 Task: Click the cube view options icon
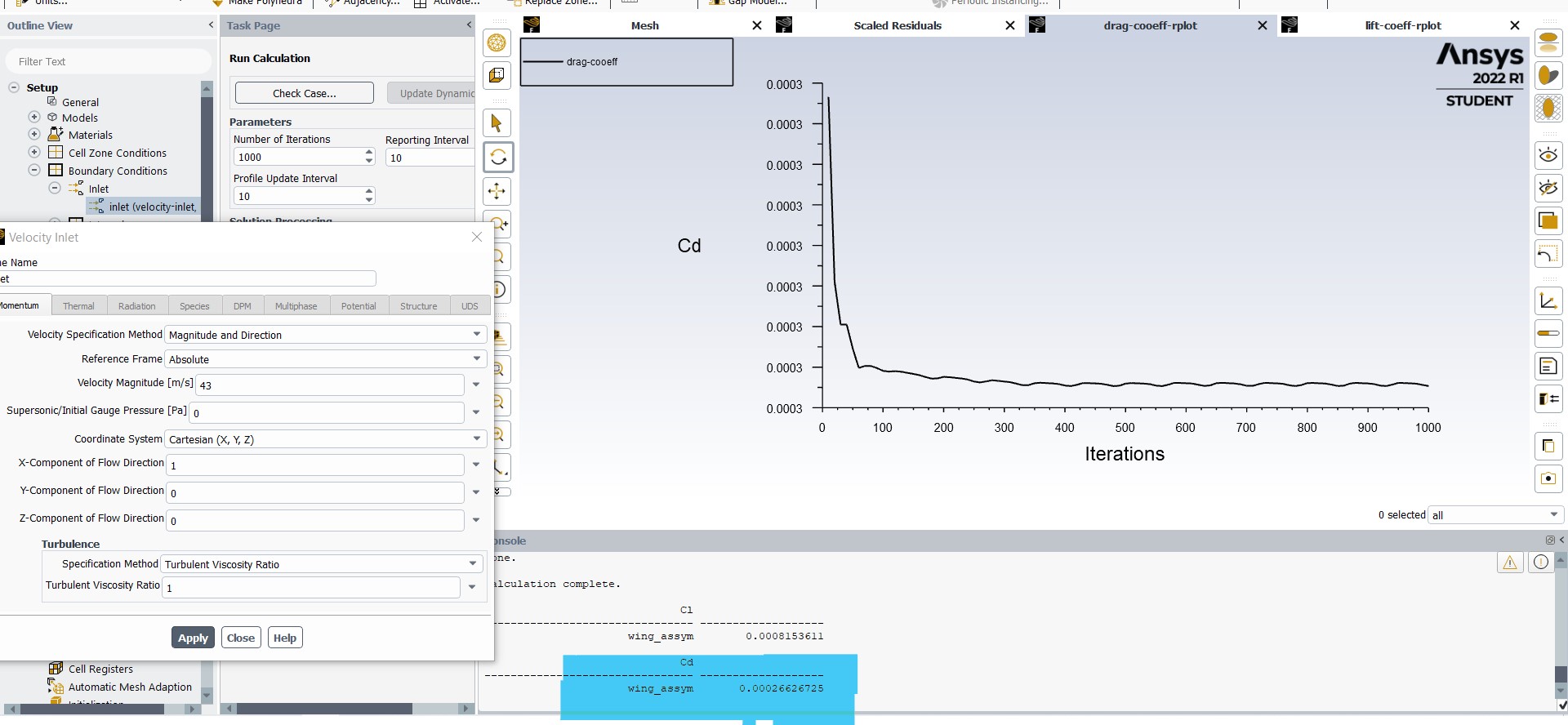(x=497, y=75)
